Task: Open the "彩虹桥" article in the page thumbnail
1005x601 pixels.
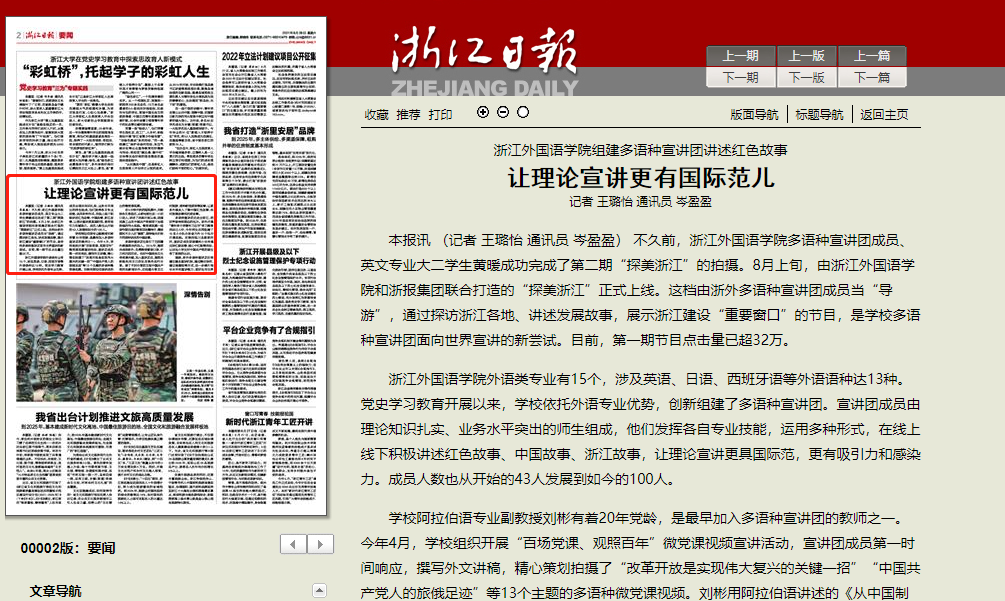Action: point(116,72)
